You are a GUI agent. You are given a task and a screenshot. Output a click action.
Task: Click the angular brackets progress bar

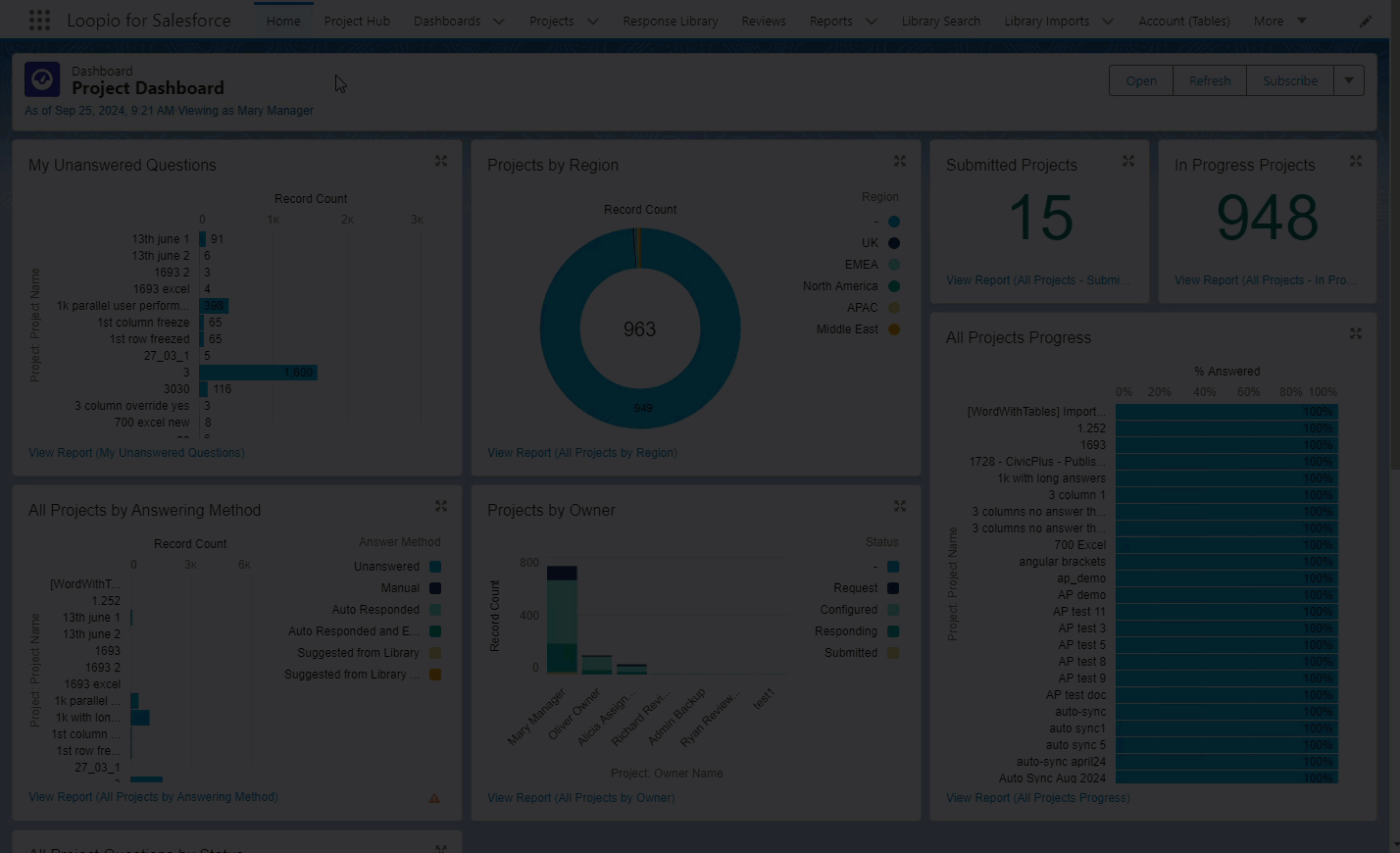coord(1226,562)
